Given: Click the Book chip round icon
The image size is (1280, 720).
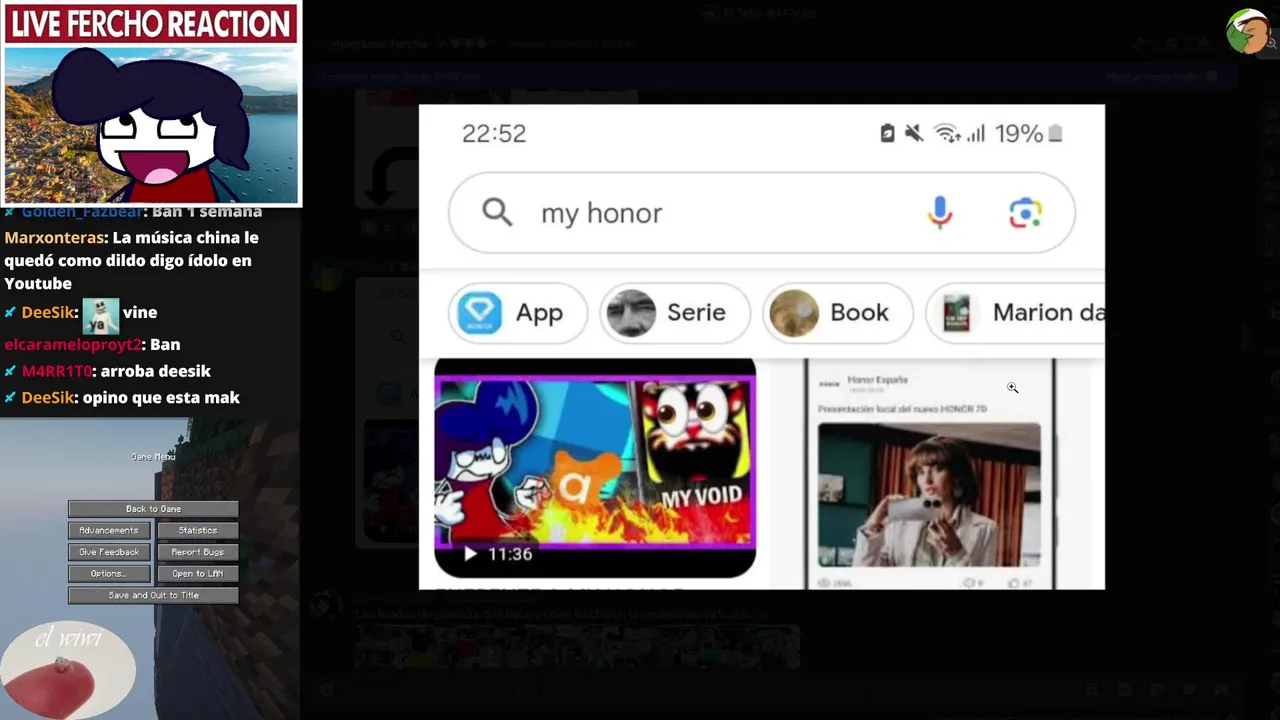Looking at the screenshot, I should click(794, 313).
